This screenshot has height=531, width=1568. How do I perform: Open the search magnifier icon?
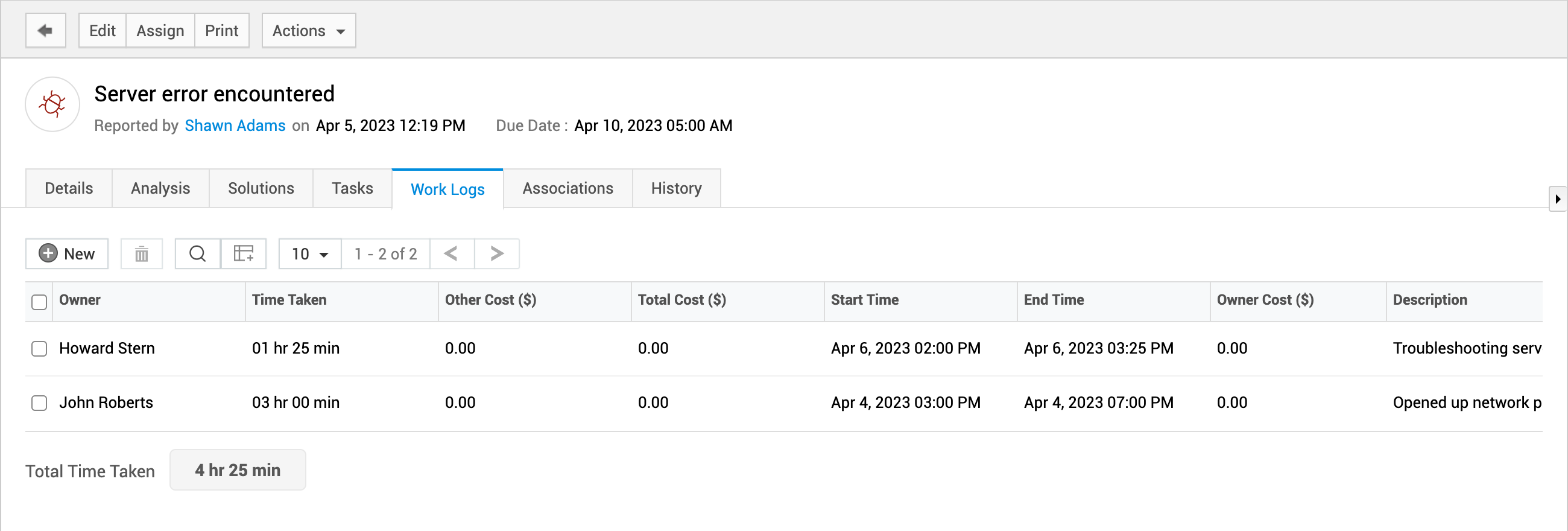point(197,254)
